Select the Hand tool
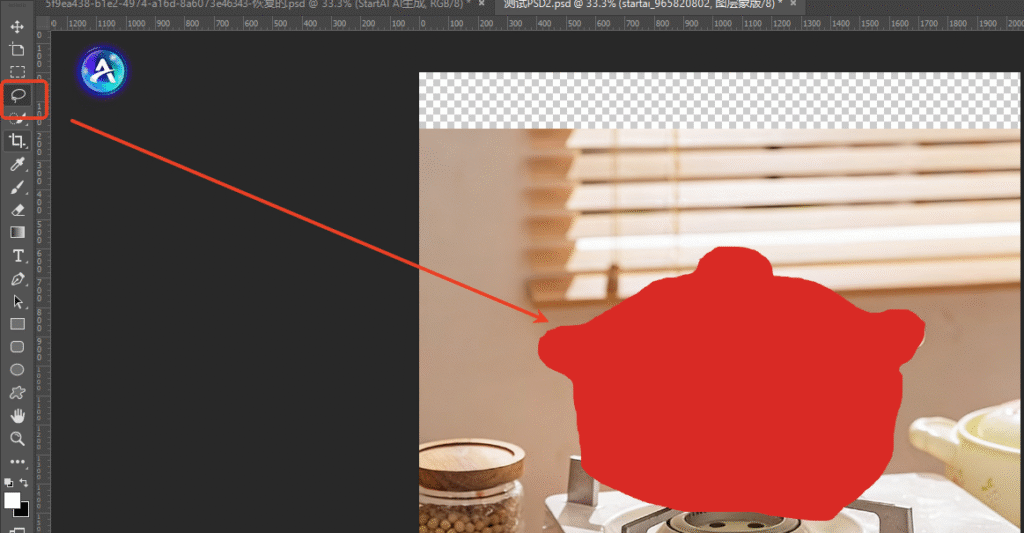Screen dimensions: 1024x533 point(17,415)
